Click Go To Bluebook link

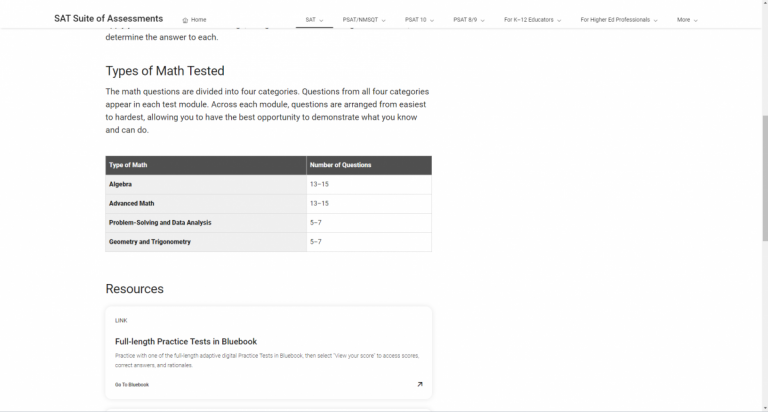(x=132, y=385)
